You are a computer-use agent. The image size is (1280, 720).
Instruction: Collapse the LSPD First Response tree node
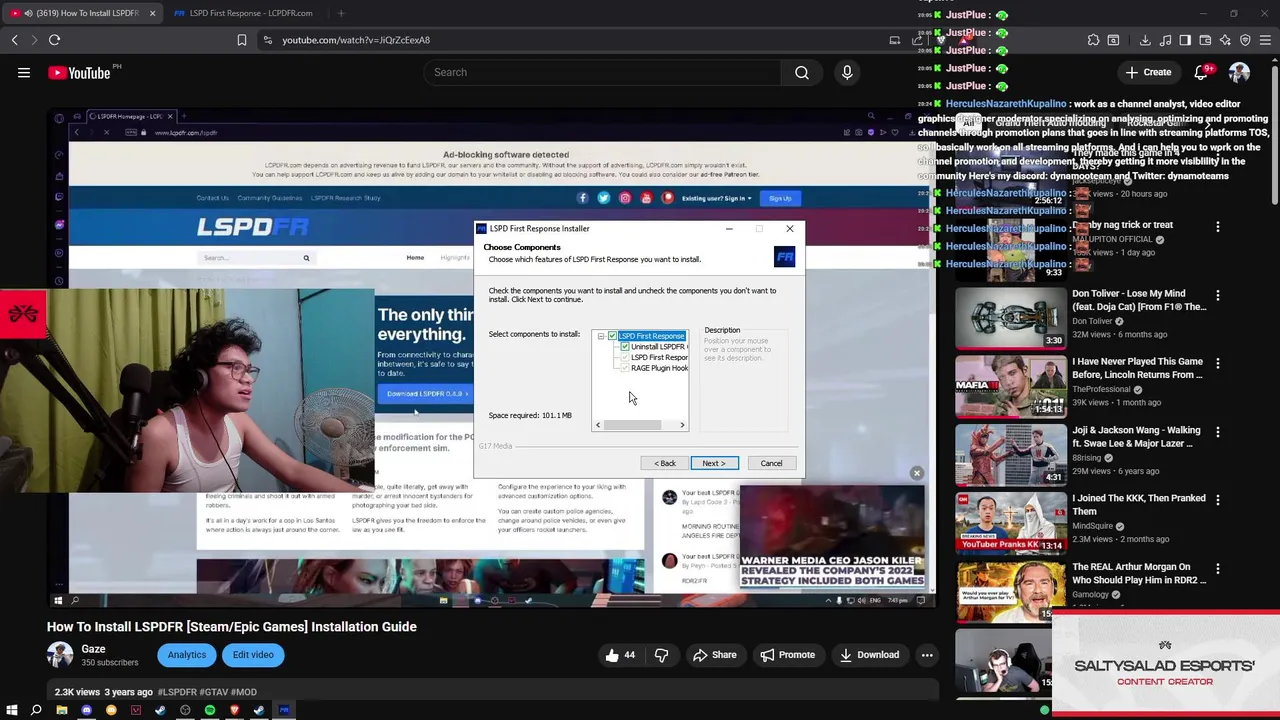[x=601, y=336]
